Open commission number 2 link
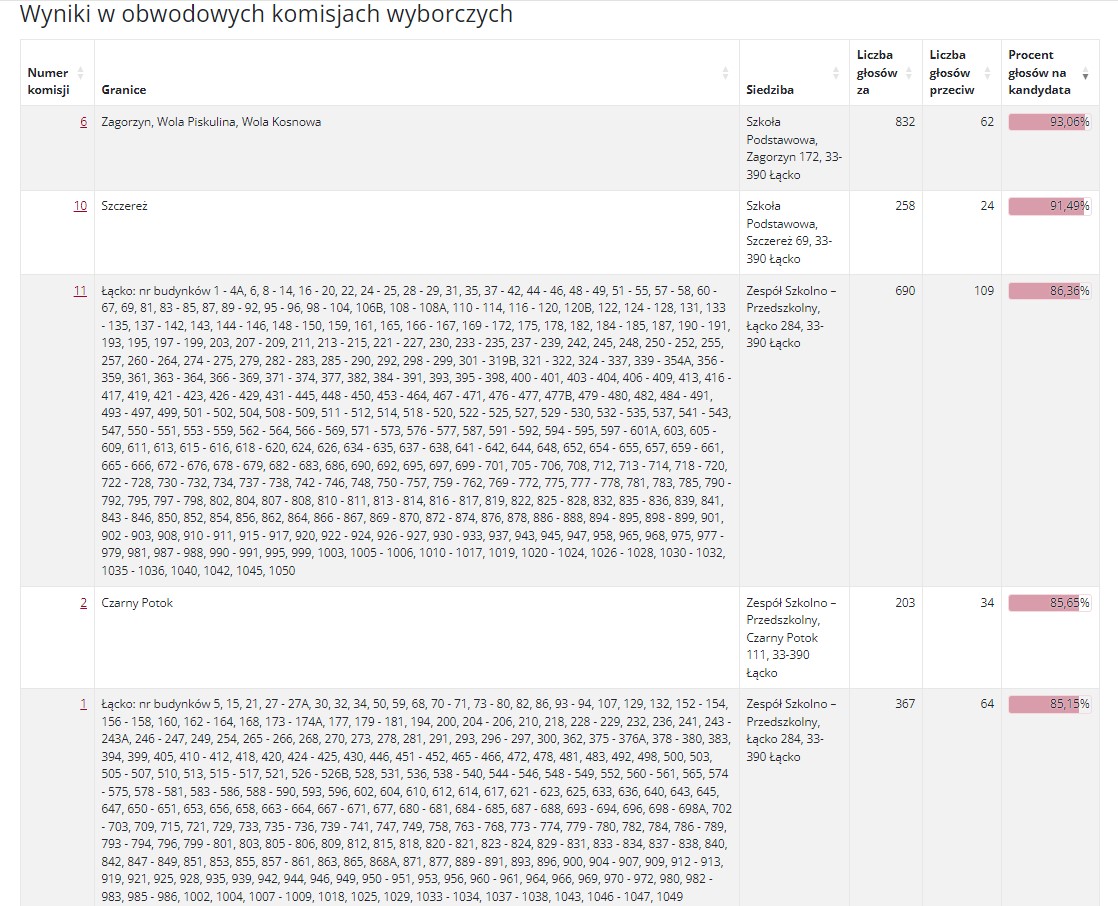The image size is (1118, 906). [x=83, y=603]
